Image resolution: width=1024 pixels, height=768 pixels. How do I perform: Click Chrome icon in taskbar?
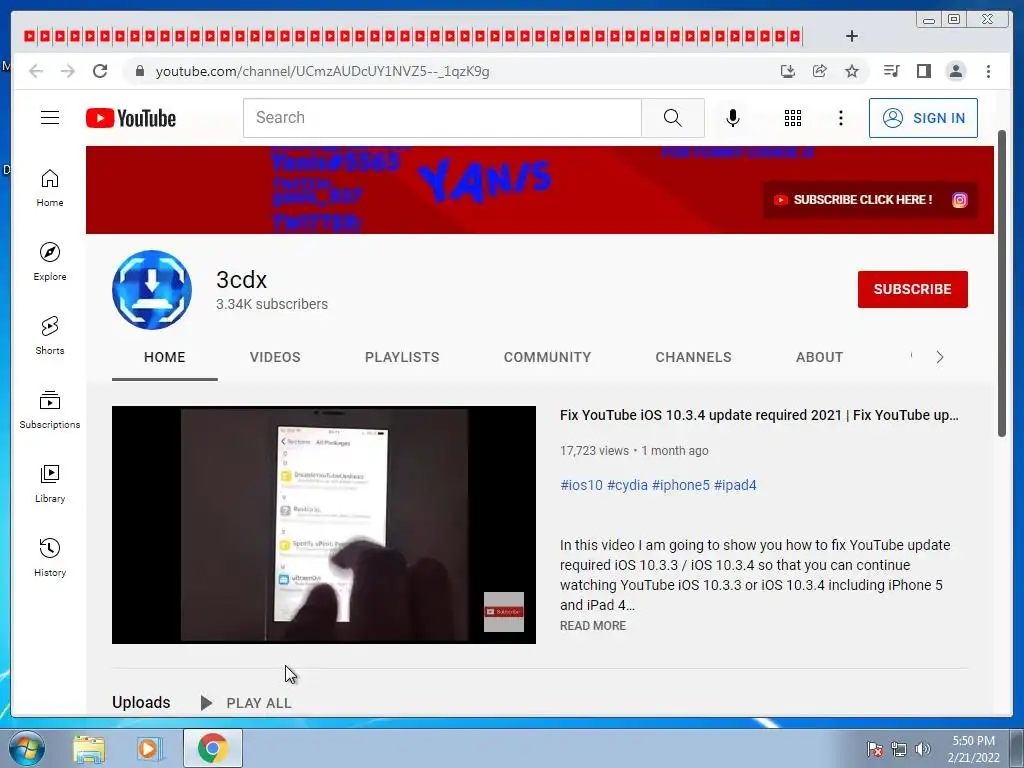tap(213, 748)
